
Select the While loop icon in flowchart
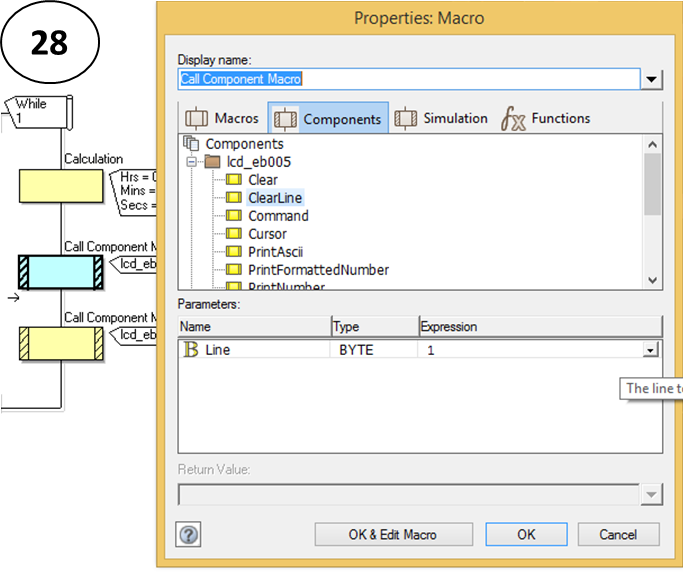click(x=39, y=112)
